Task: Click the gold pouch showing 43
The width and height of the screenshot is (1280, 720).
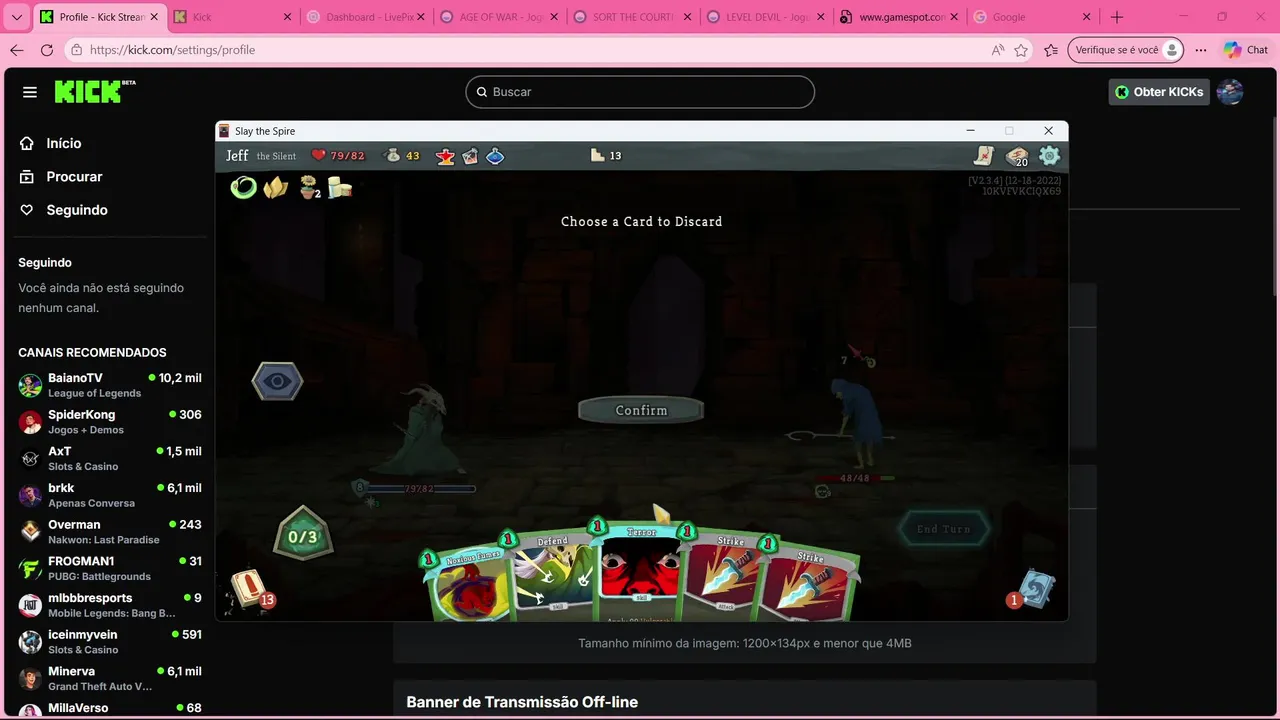Action: pos(392,155)
